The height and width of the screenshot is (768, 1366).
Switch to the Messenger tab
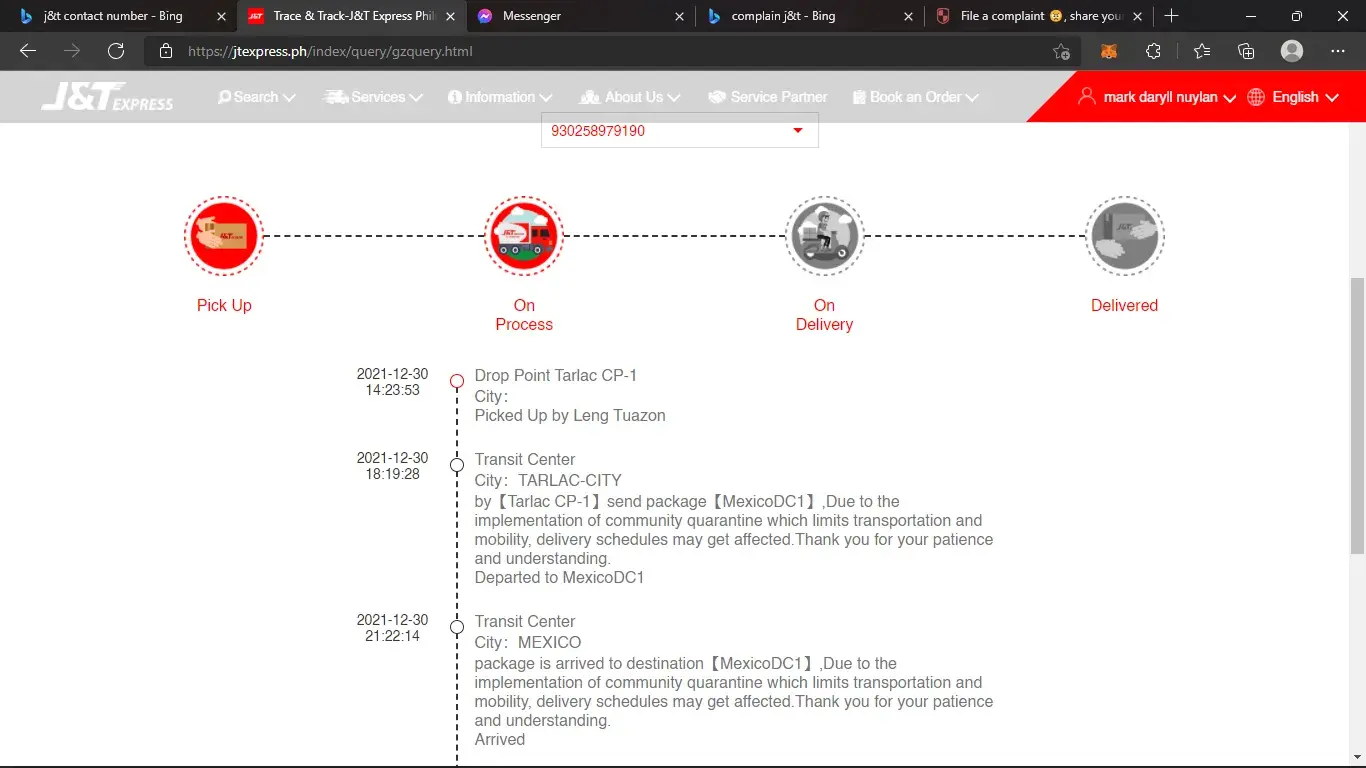(580, 16)
